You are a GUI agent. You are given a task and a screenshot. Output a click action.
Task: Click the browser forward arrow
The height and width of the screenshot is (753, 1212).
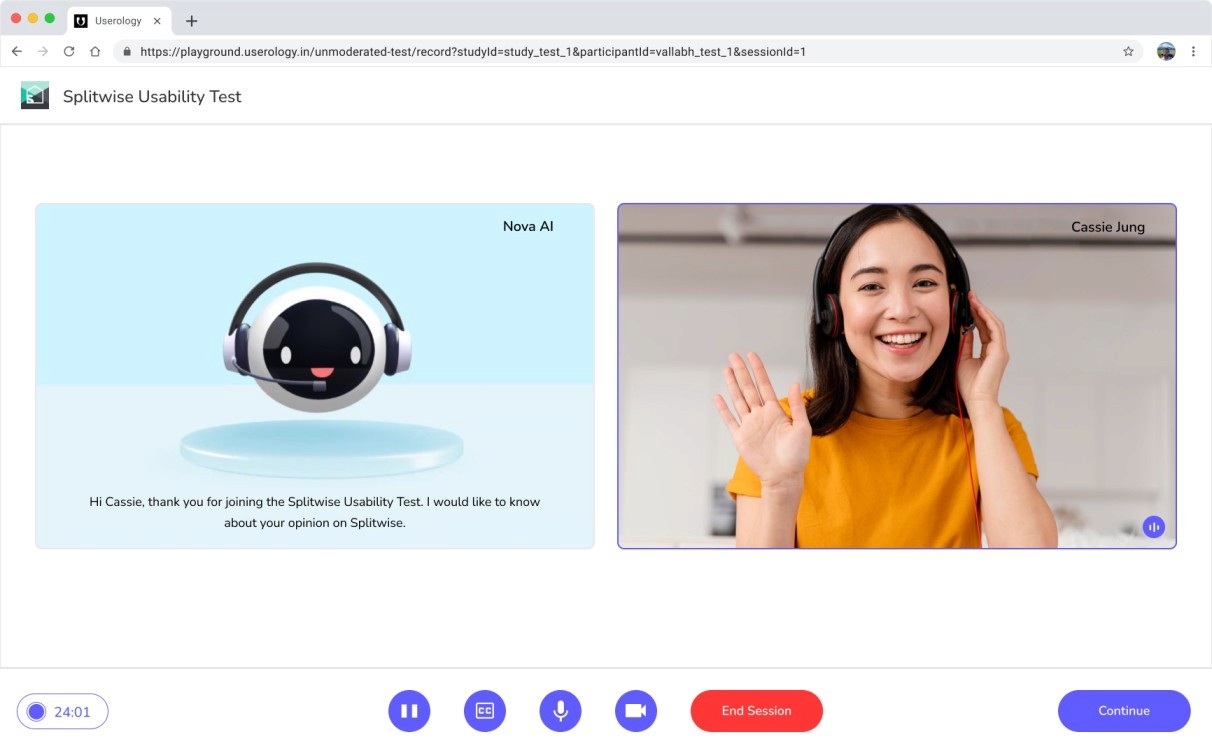click(x=42, y=51)
